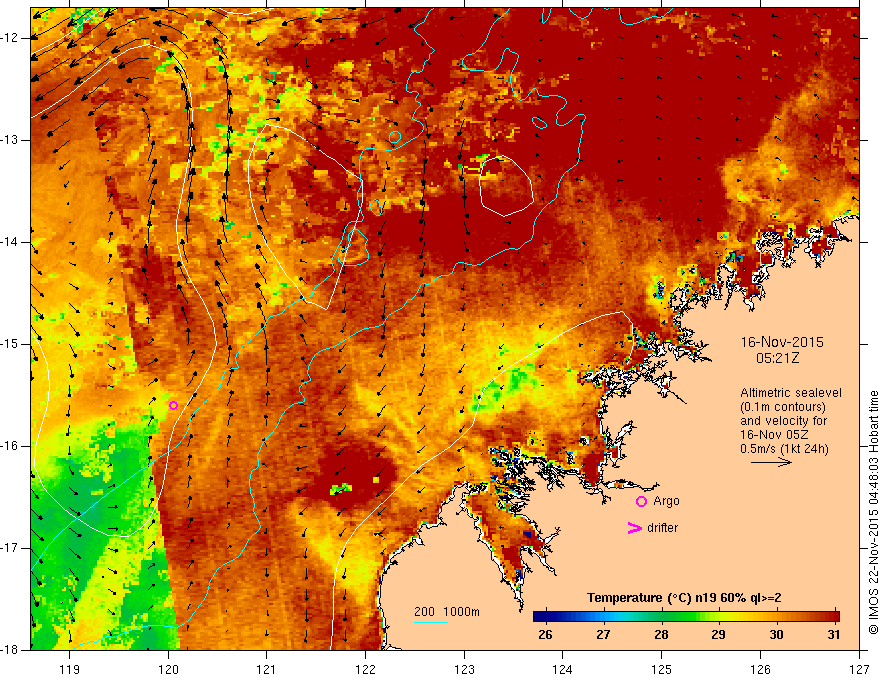Image resolution: width=880 pixels, height=680 pixels.
Task: Click the latitude axis label '-16'
Action: pyautogui.click(x=10, y=446)
